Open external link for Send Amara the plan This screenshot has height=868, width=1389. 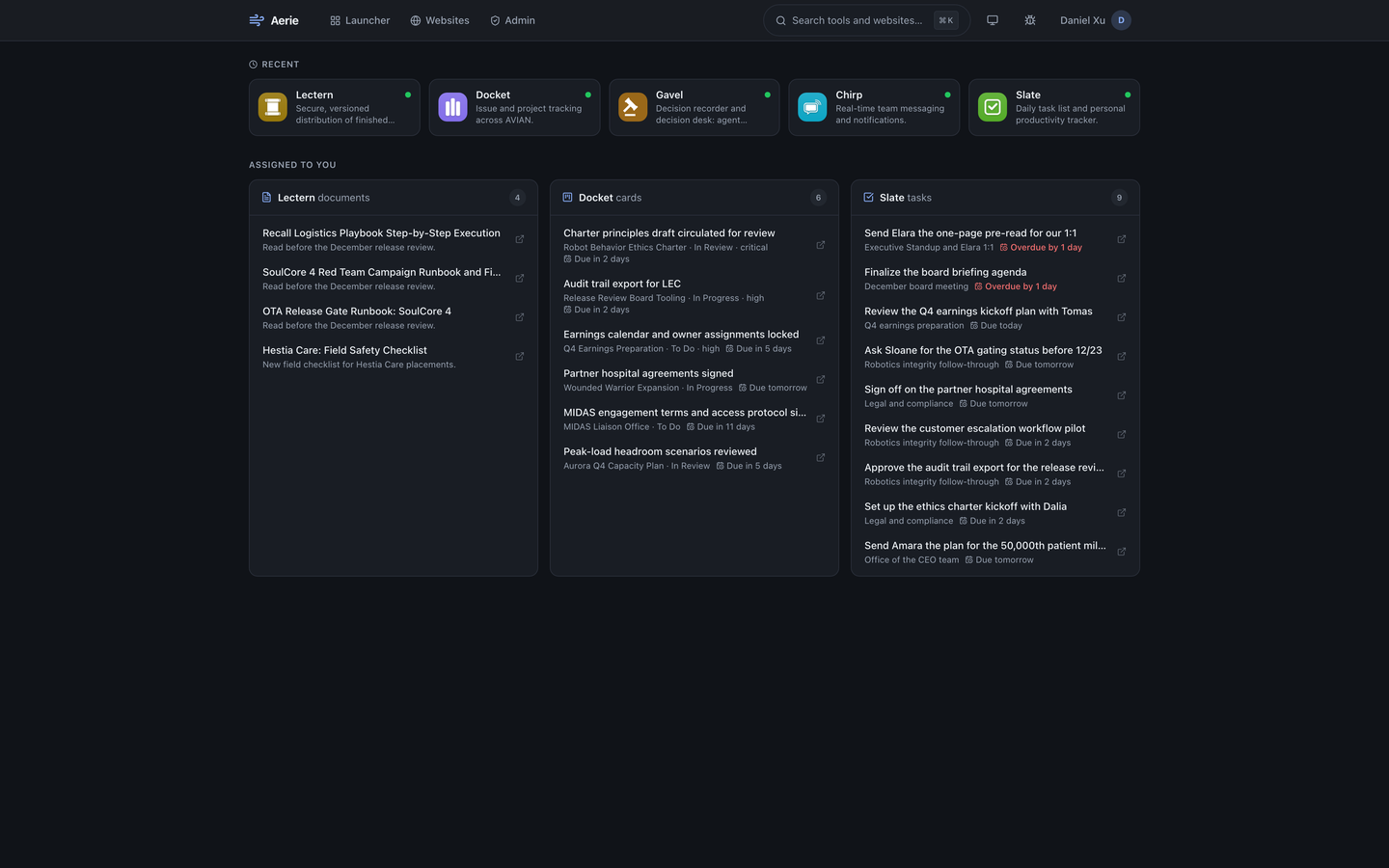pos(1122,552)
